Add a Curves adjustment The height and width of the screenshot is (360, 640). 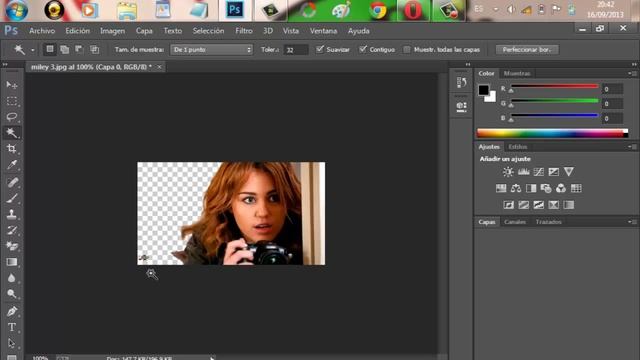pyautogui.click(x=538, y=172)
